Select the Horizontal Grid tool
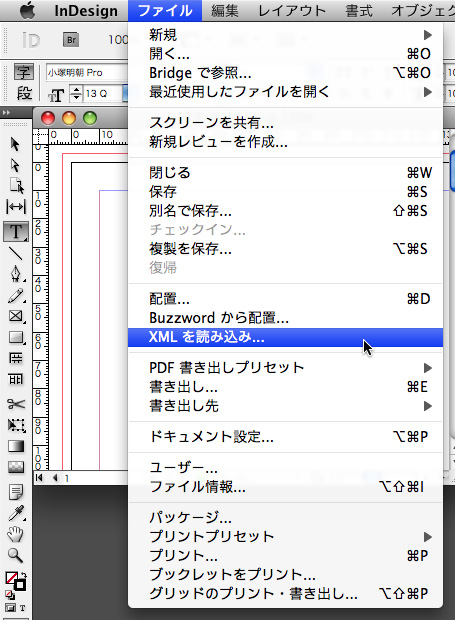Viewport: 455px width, 620px height. coord(16,358)
